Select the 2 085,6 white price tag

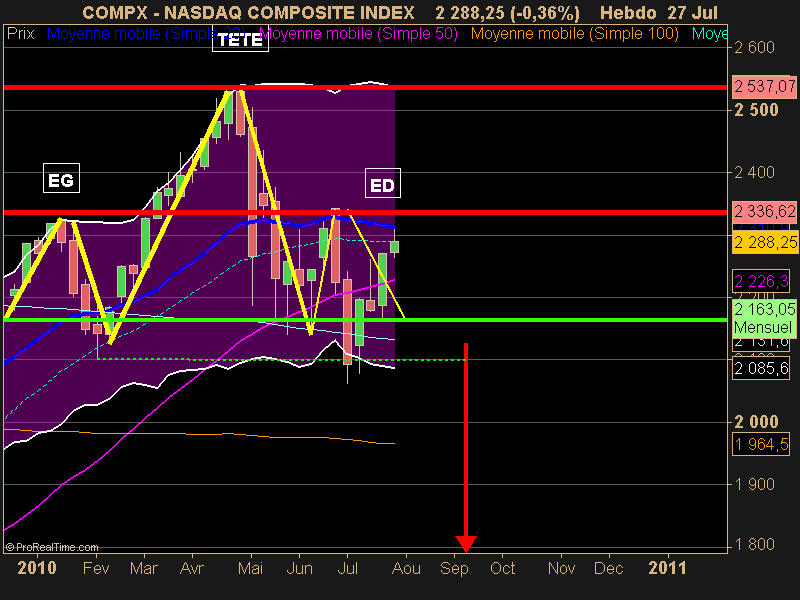761,368
